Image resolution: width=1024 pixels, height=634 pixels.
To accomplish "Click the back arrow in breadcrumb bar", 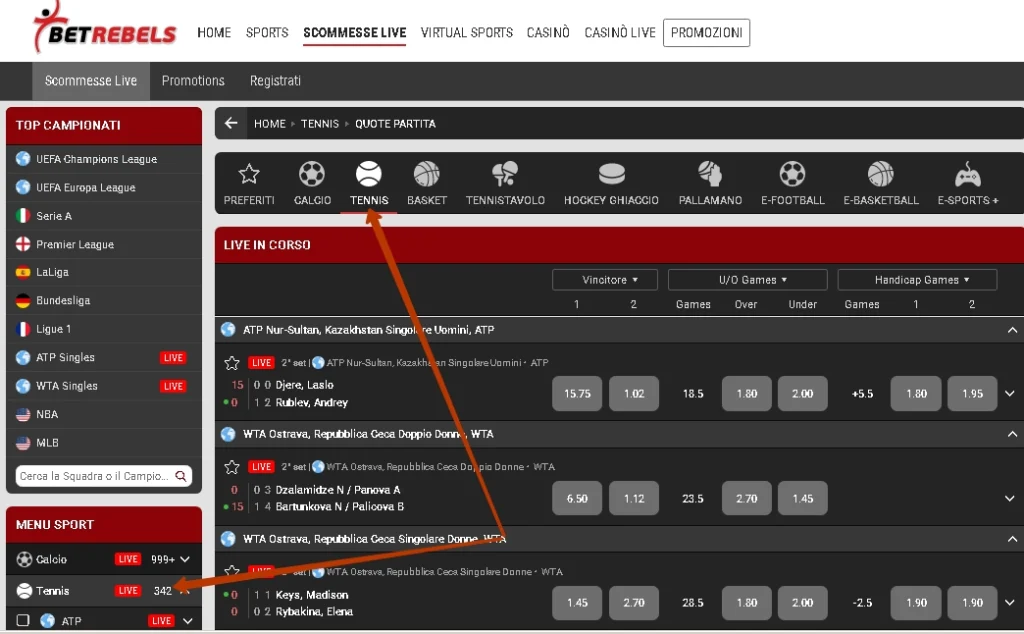I will pos(232,124).
